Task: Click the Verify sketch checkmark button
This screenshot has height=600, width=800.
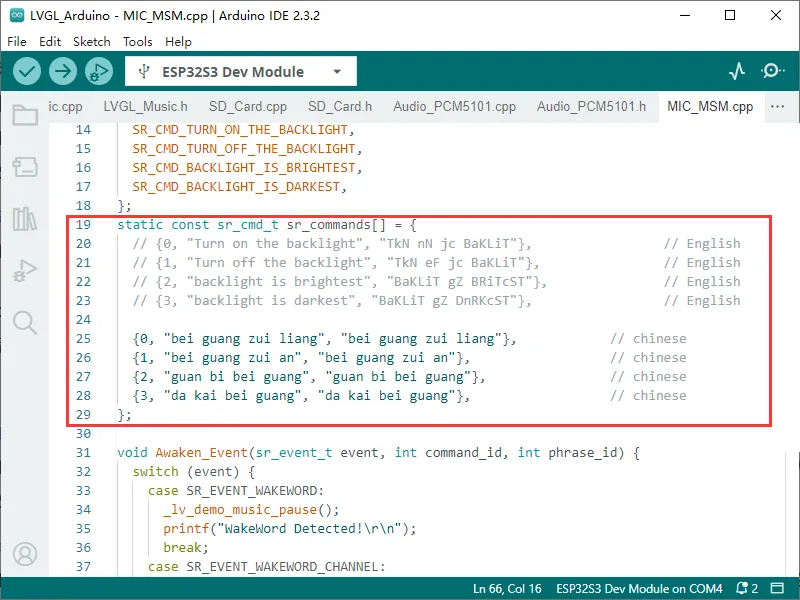Action: coord(27,71)
